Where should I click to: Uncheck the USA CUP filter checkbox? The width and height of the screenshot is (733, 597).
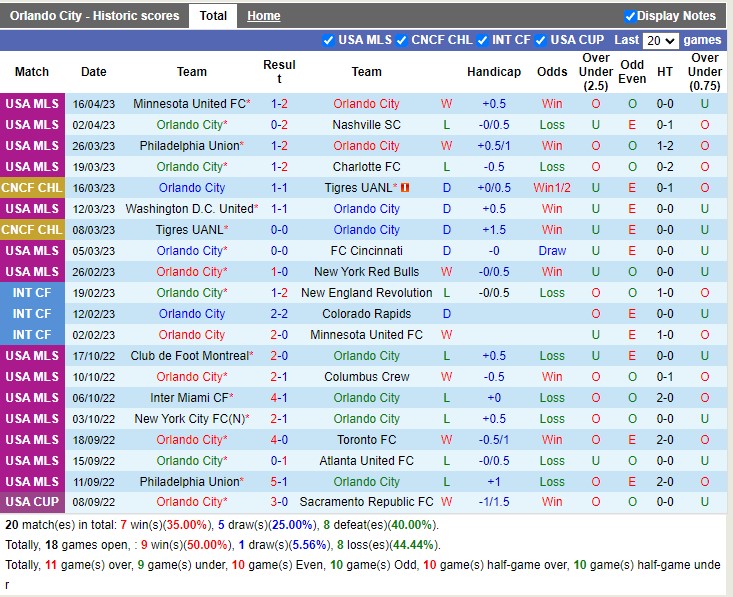coord(541,41)
